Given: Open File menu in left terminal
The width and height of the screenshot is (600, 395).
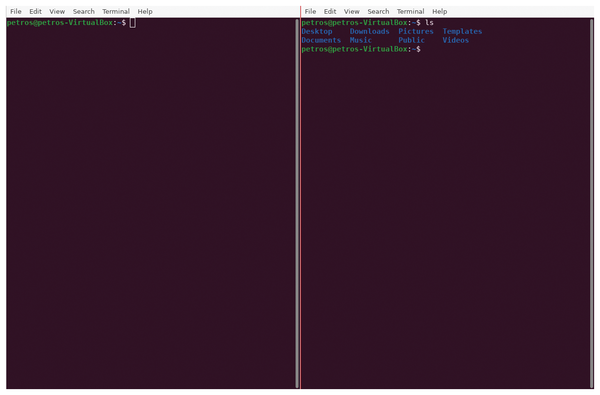Looking at the screenshot, I should click(16, 11).
